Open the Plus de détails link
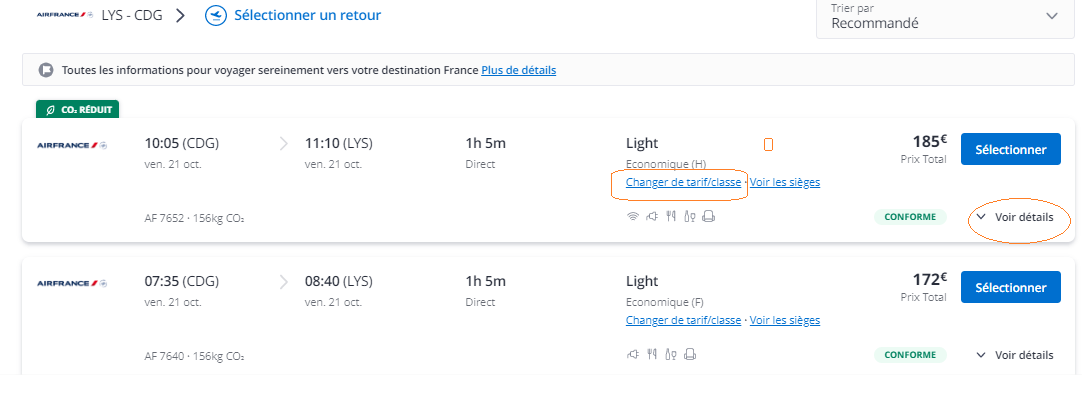The height and width of the screenshot is (400, 1082). [518, 70]
